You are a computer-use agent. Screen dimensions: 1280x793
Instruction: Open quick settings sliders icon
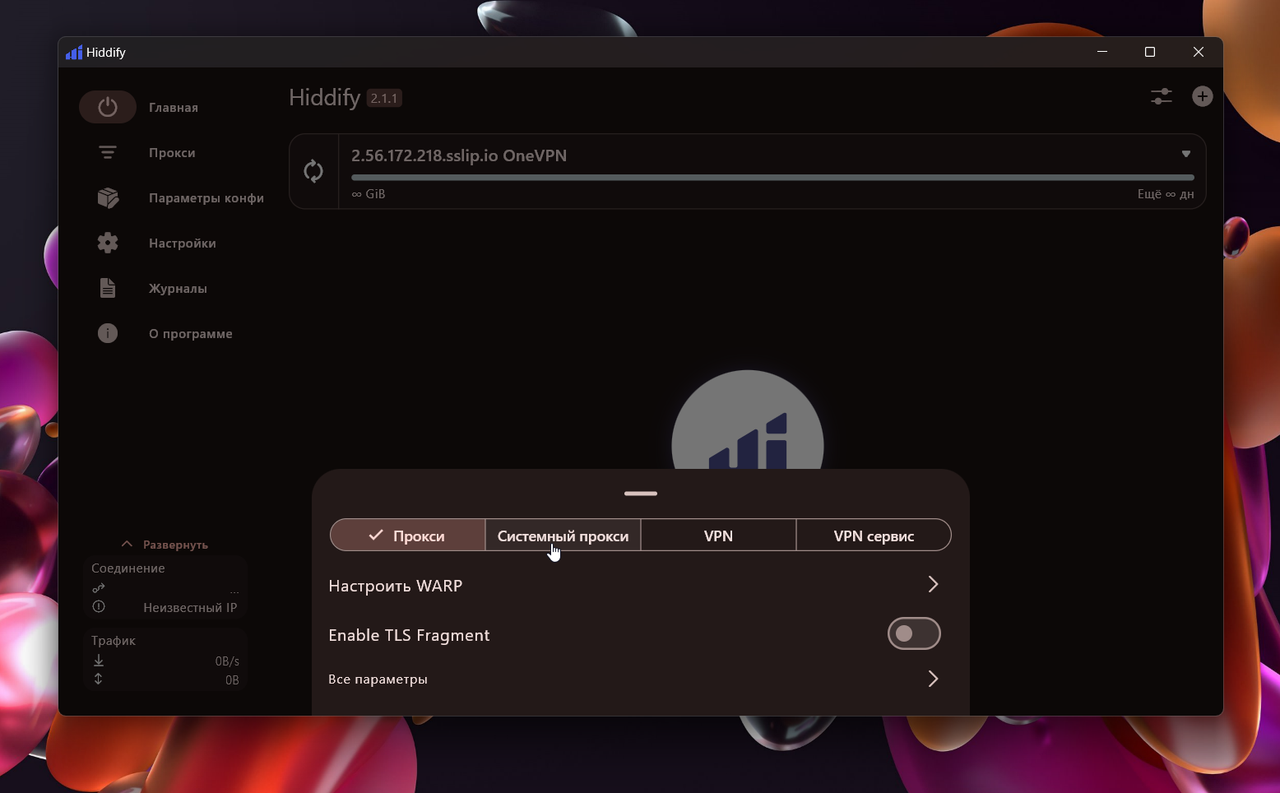point(1161,97)
